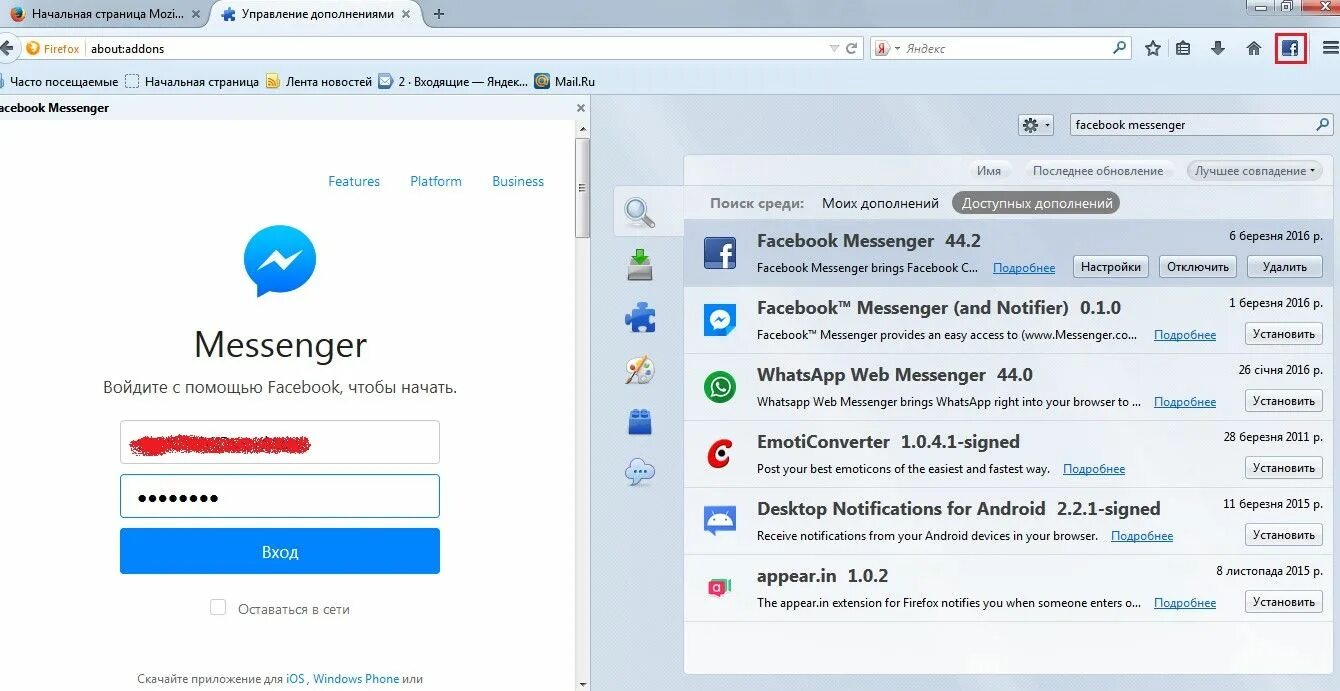The width and height of the screenshot is (1340, 691).
Task: Install WhatsApp Web Messenger add-on
Action: point(1284,401)
